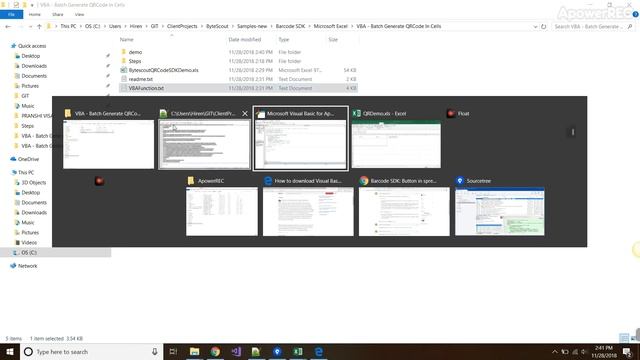Open Quick access in the sidebar
Screen dimensions: 640x360
32,46
